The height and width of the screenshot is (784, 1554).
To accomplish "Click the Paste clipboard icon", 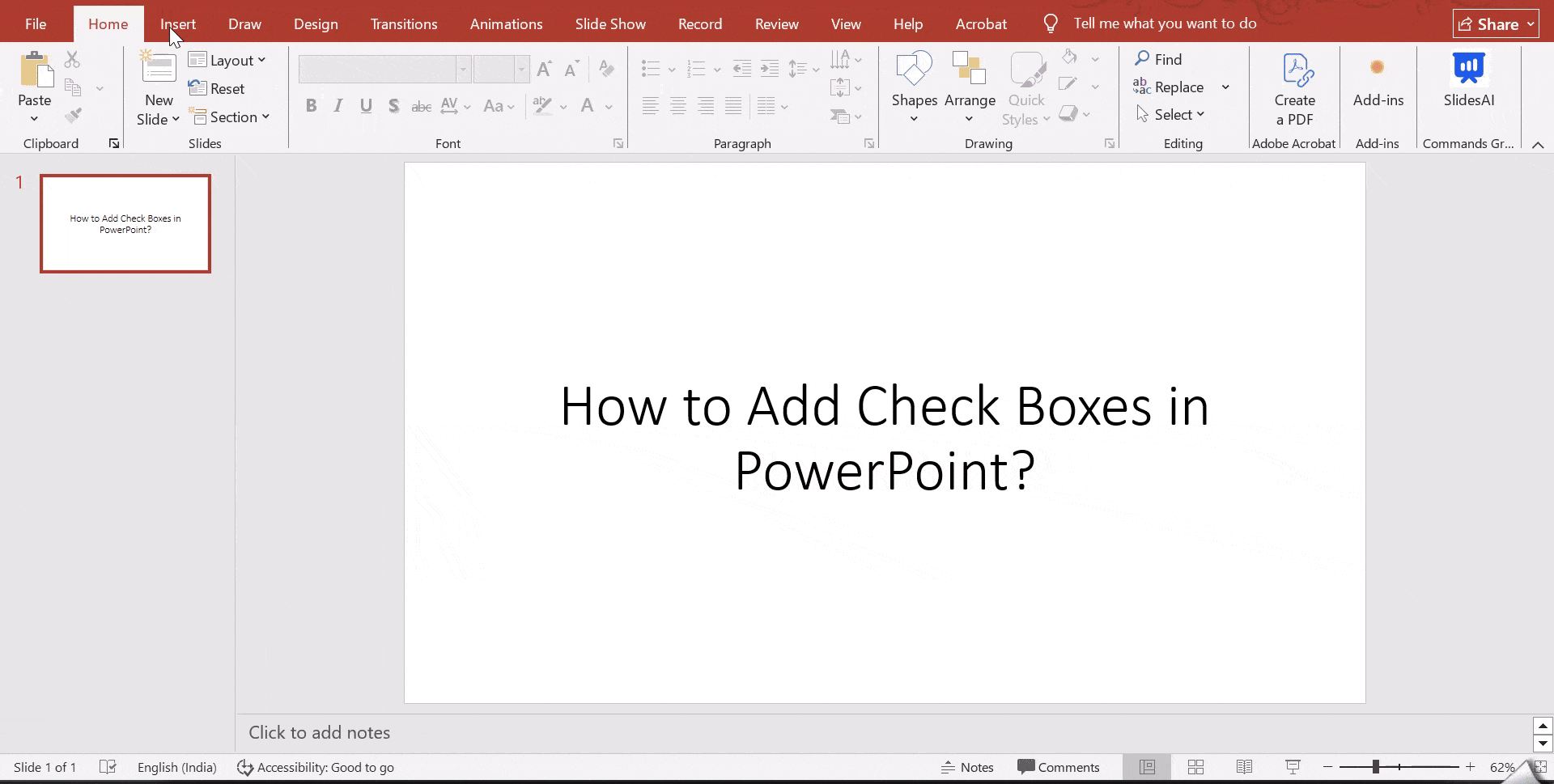I will [35, 71].
